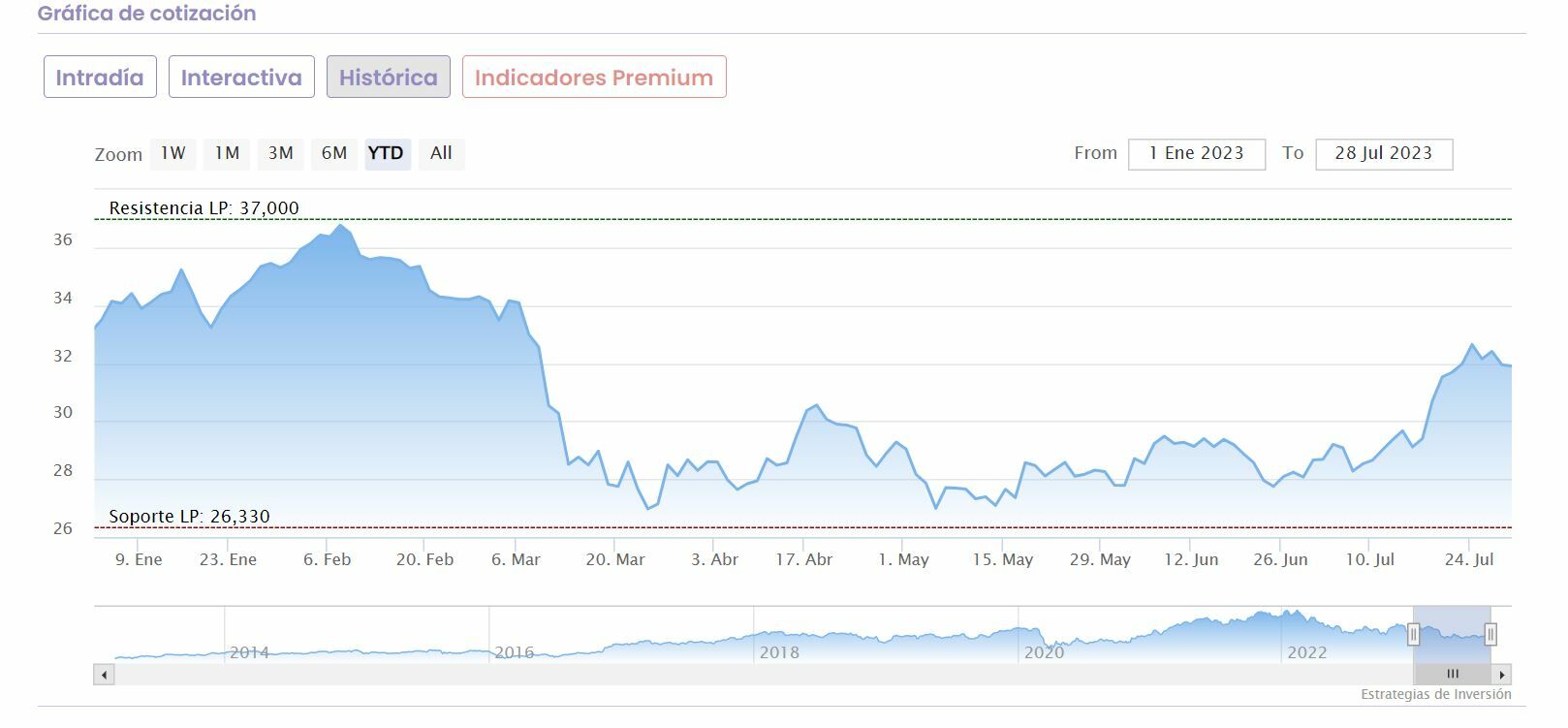Show All historical data
1568x728 pixels.
441,153
